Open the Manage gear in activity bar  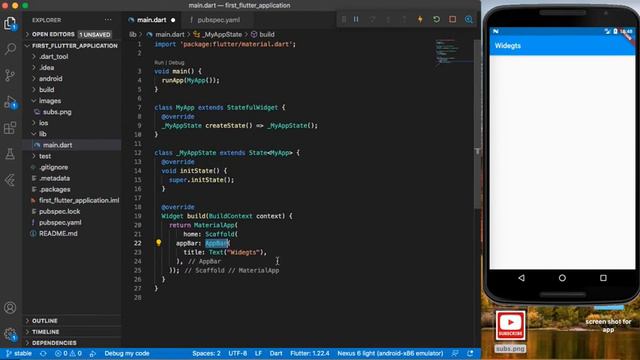[x=10, y=335]
